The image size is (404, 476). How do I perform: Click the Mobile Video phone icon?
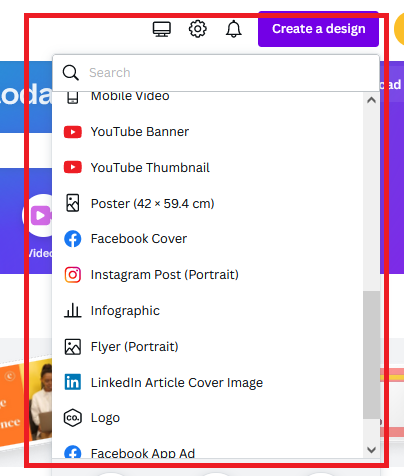[x=72, y=97]
